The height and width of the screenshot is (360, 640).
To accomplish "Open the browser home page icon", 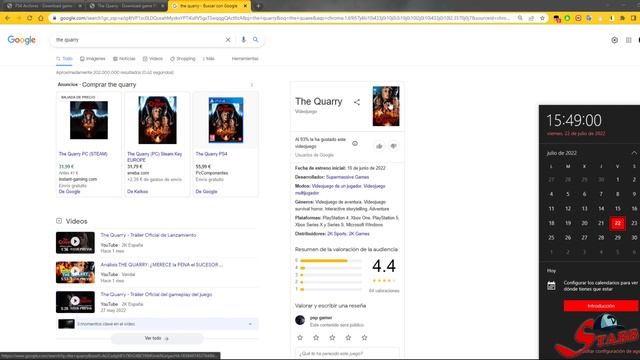I will (x=40, y=18).
